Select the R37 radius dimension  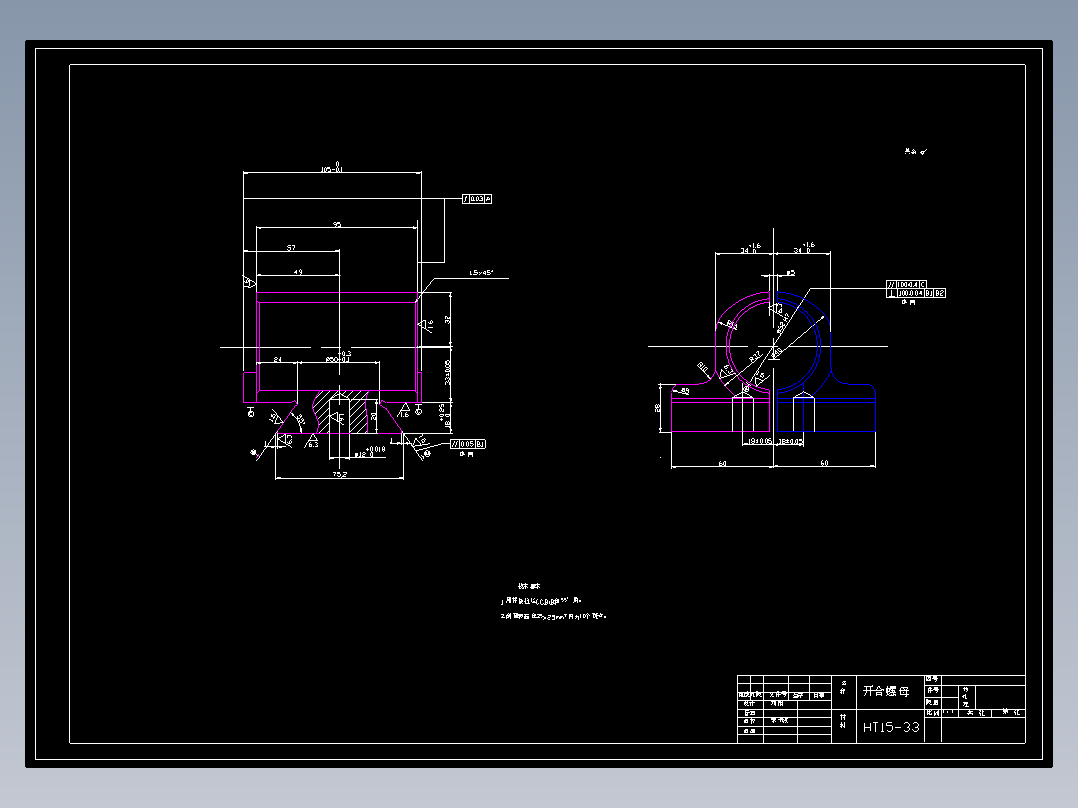click(755, 356)
